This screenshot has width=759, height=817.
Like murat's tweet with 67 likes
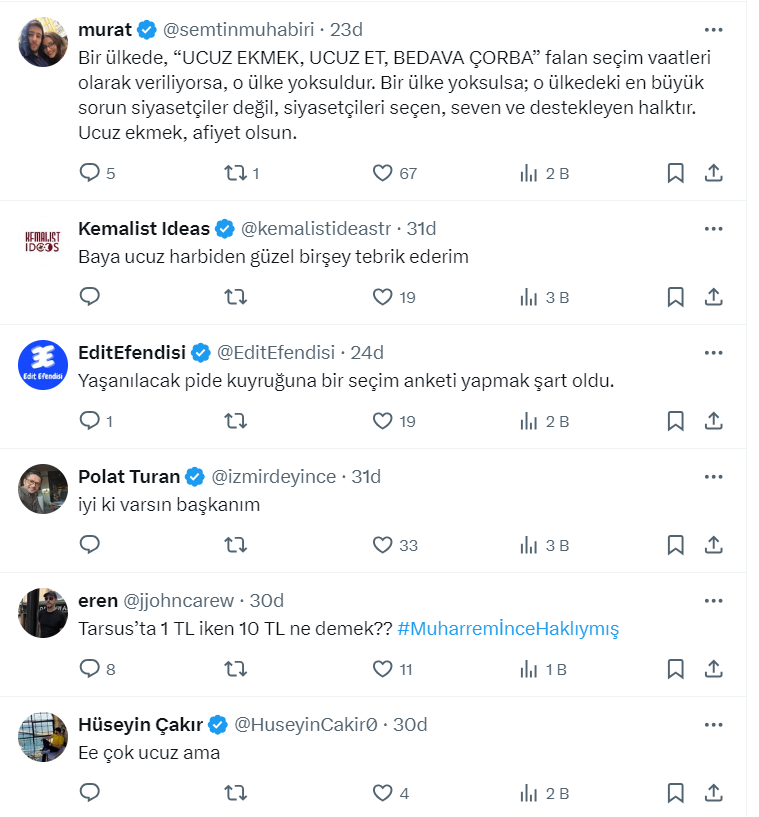click(382, 173)
